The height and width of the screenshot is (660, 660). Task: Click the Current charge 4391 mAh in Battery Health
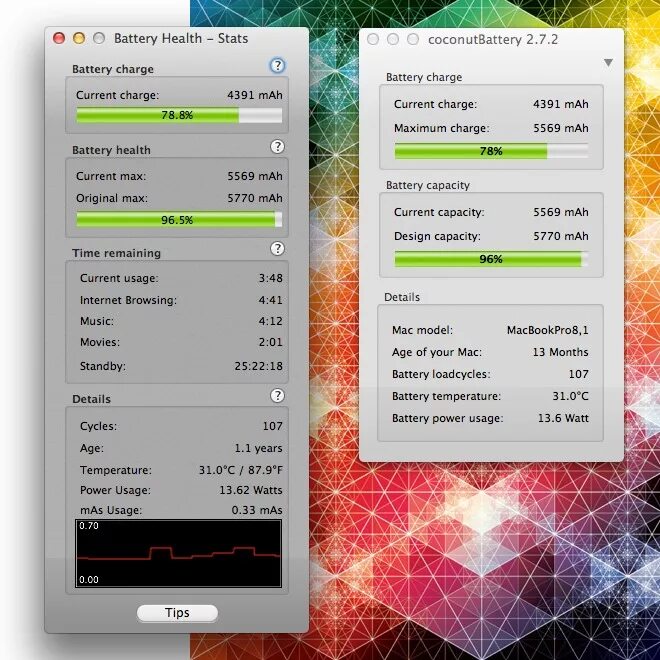pos(255,95)
